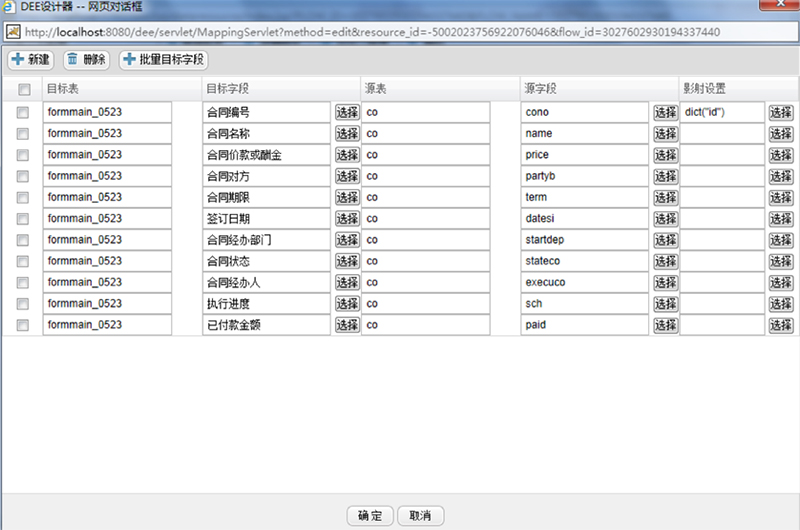Enable the checkbox for the 签订日期 row

(x=23, y=219)
